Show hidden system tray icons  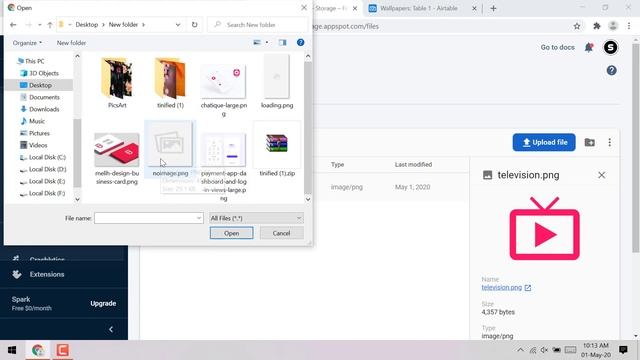[x=520, y=350]
